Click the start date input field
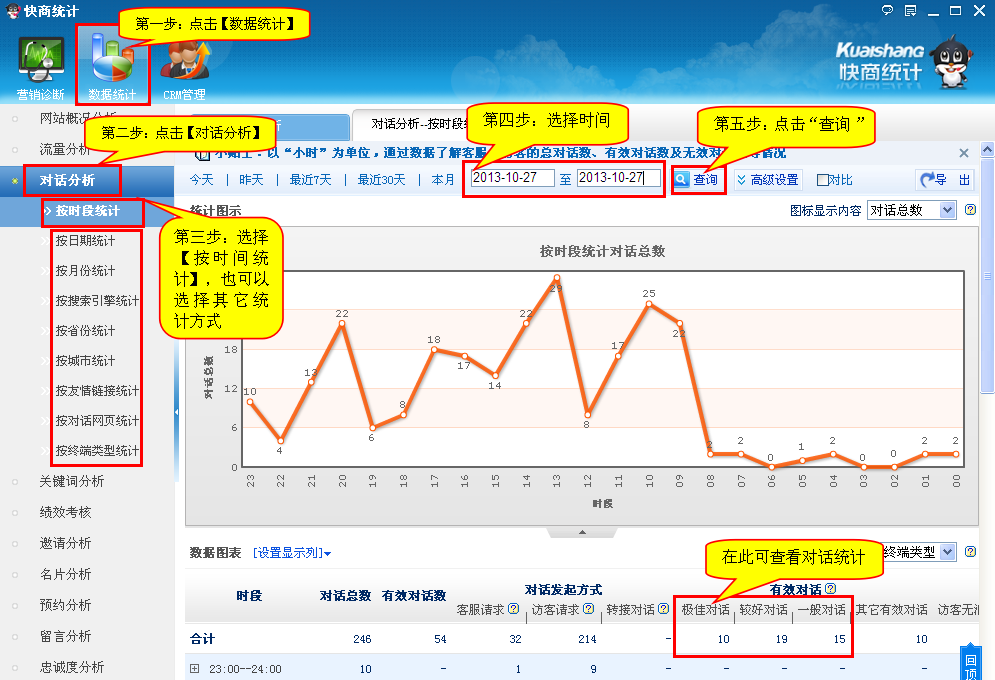995x680 pixels. (x=512, y=178)
